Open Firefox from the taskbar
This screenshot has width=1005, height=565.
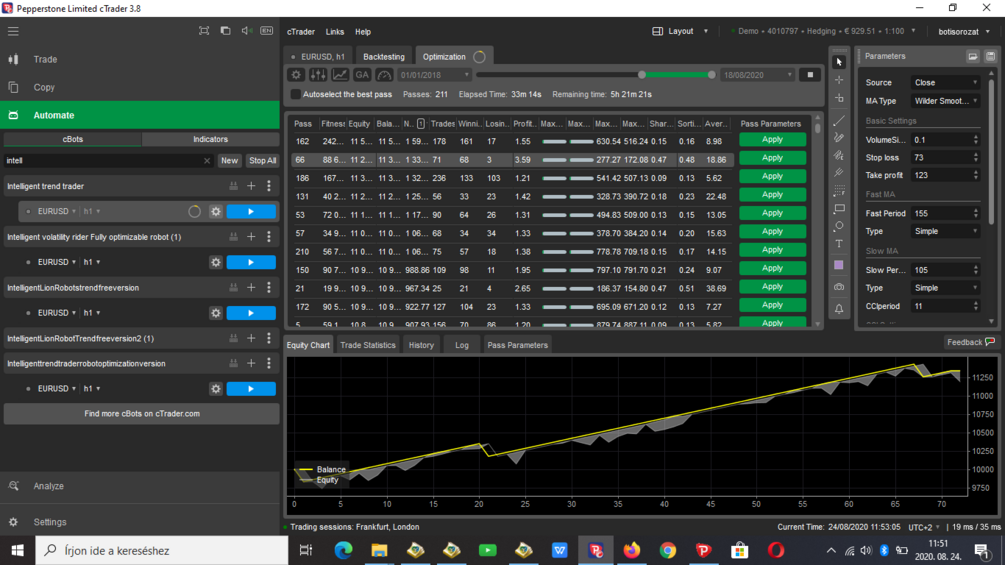click(x=632, y=550)
